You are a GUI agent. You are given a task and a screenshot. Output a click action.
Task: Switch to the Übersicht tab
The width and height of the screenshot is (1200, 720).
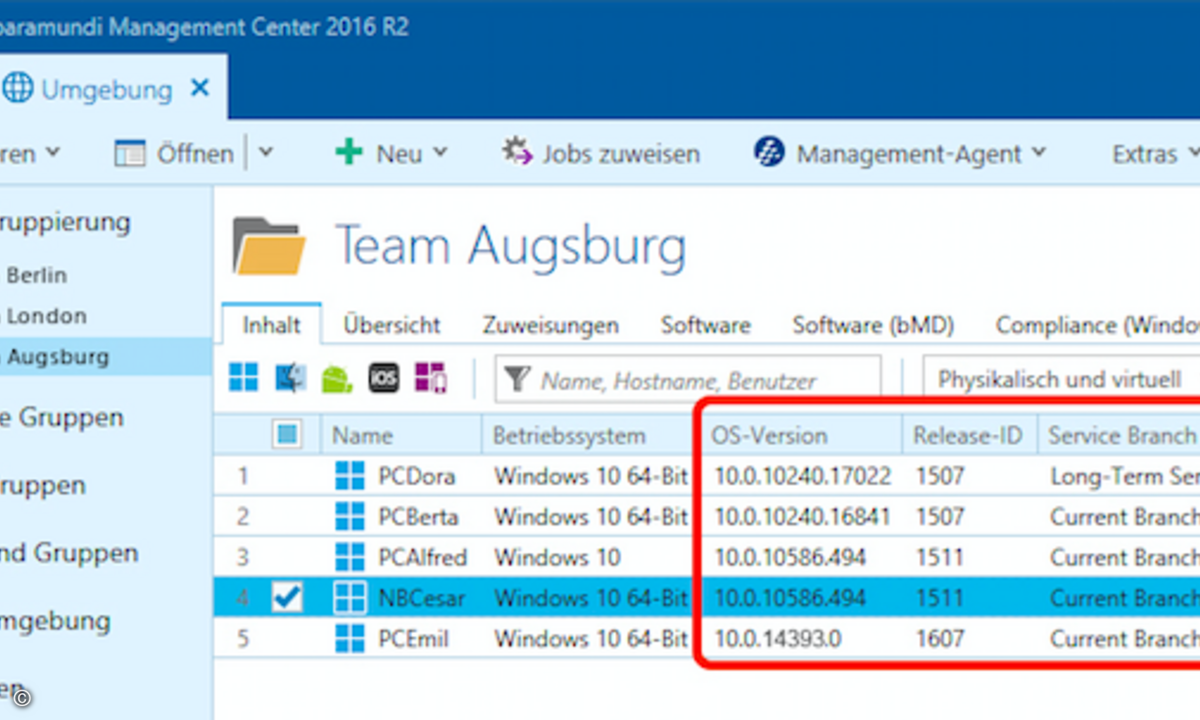(x=392, y=325)
